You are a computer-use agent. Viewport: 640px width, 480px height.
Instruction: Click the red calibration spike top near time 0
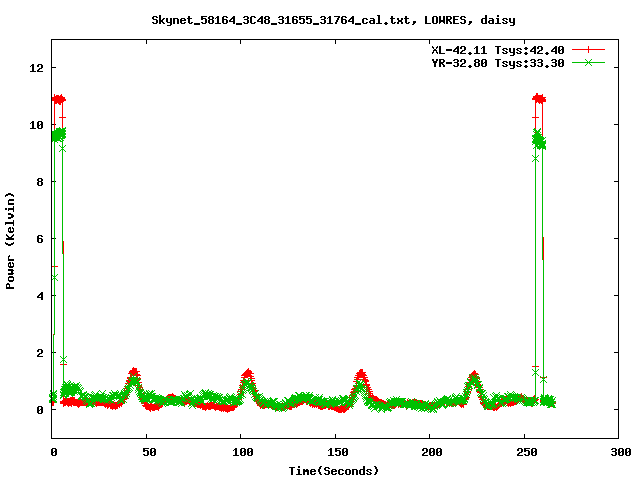[x=59, y=99]
